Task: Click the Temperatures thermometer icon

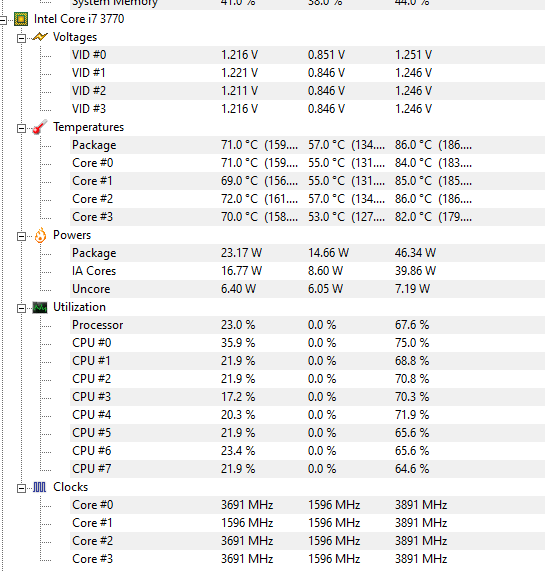Action: tap(40, 127)
